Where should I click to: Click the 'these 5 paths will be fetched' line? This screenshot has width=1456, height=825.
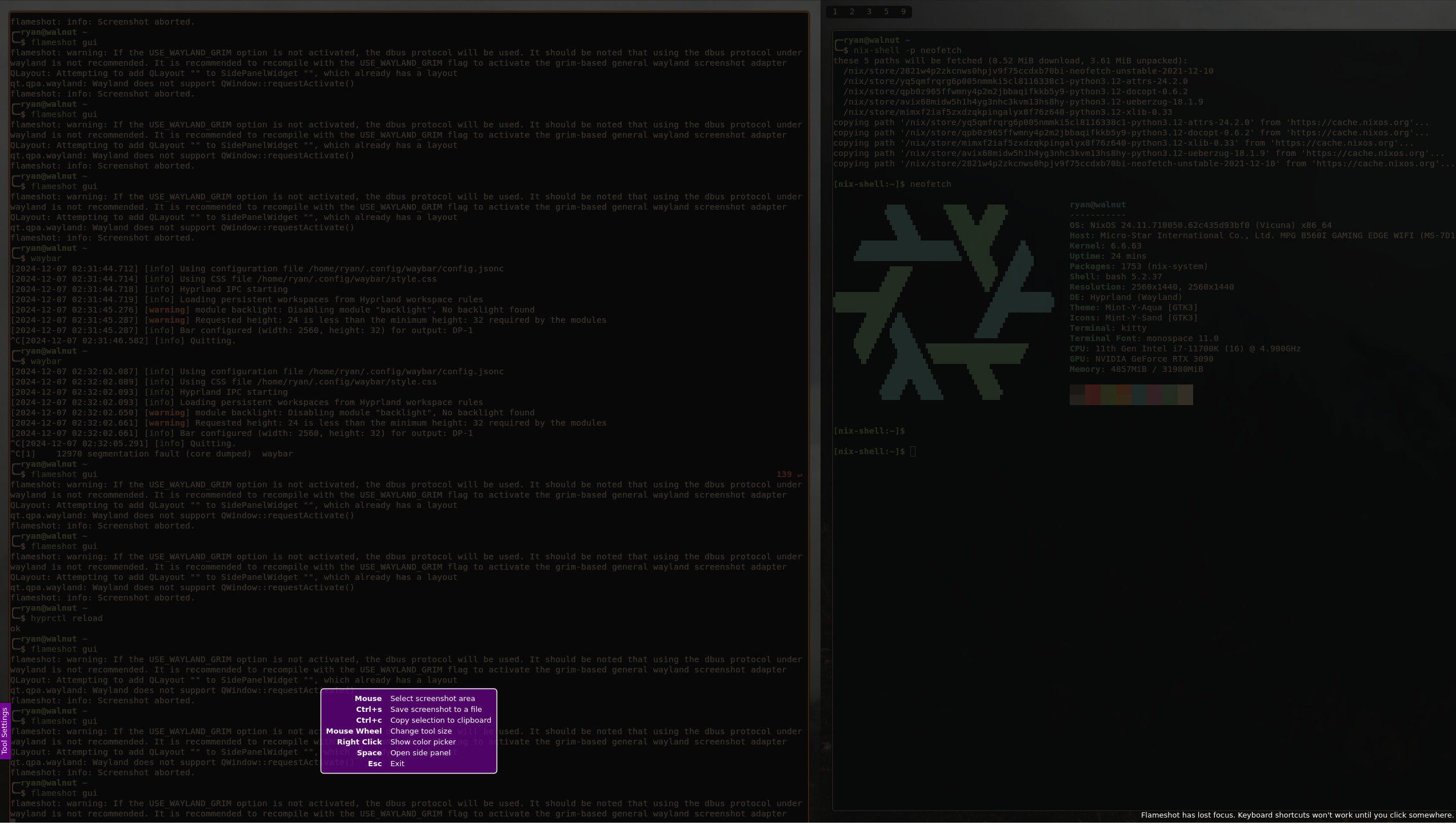[1010, 62]
